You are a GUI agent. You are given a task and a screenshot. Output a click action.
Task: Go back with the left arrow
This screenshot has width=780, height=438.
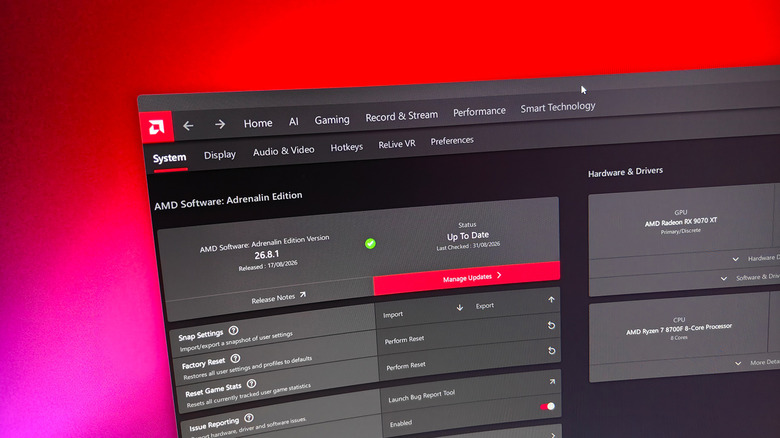tap(188, 126)
